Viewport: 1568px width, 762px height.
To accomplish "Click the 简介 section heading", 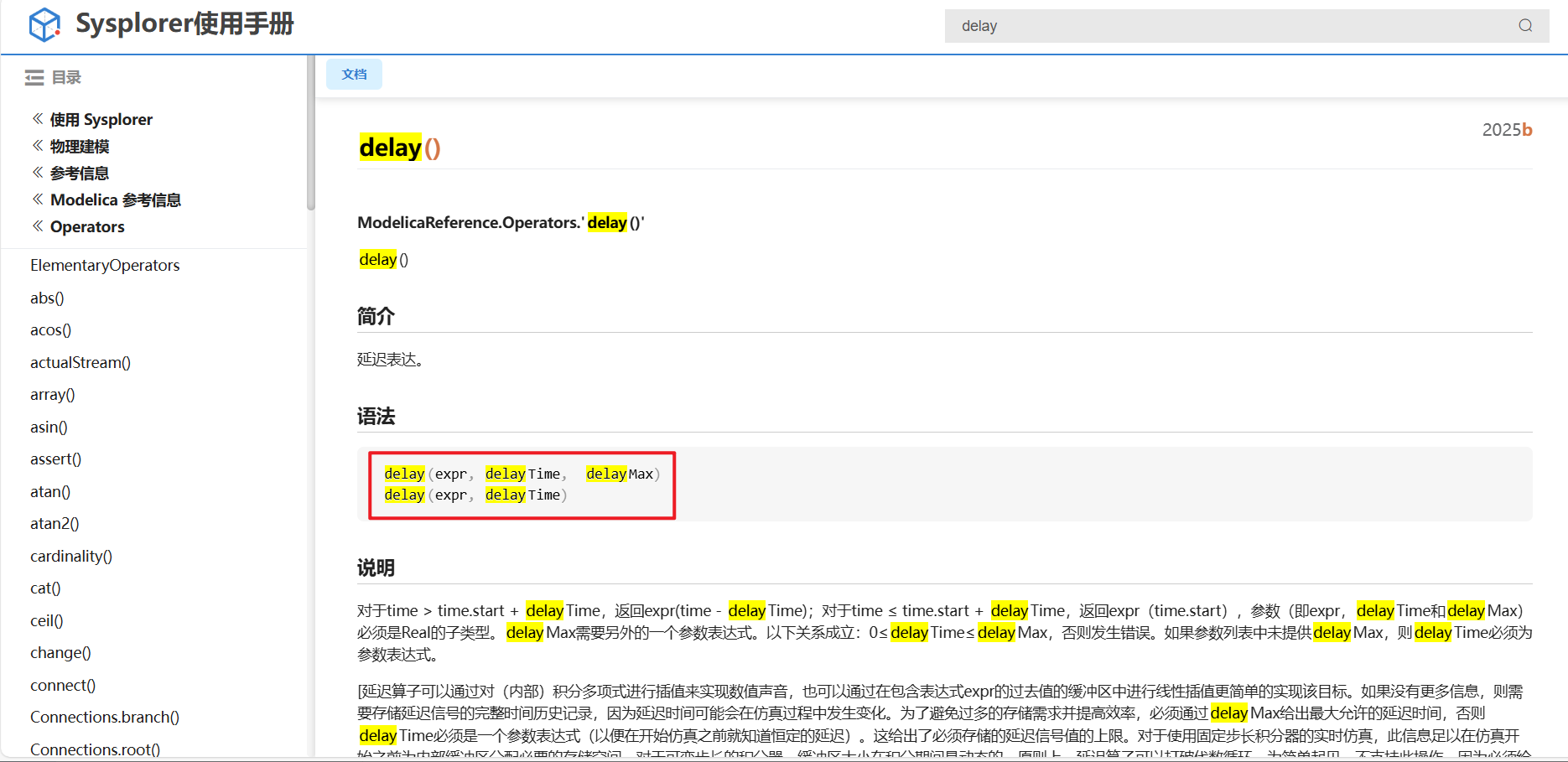I will click(x=376, y=316).
